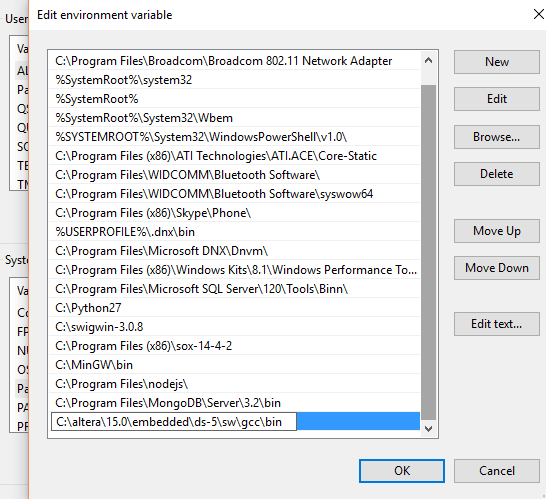Close the dialog with the X

538,14
